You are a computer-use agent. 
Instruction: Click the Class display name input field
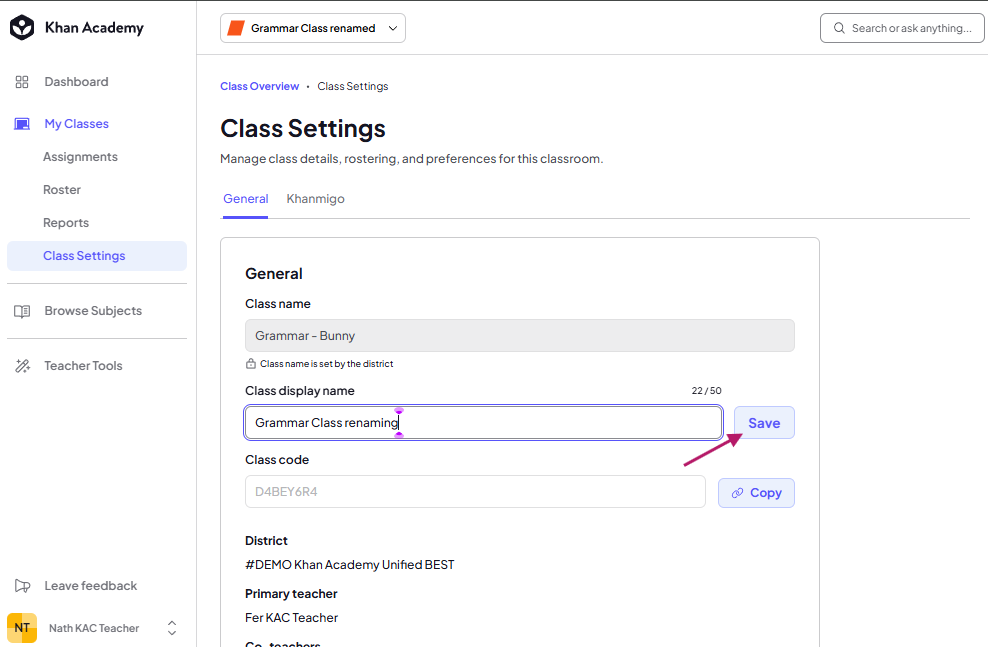[x=483, y=423]
